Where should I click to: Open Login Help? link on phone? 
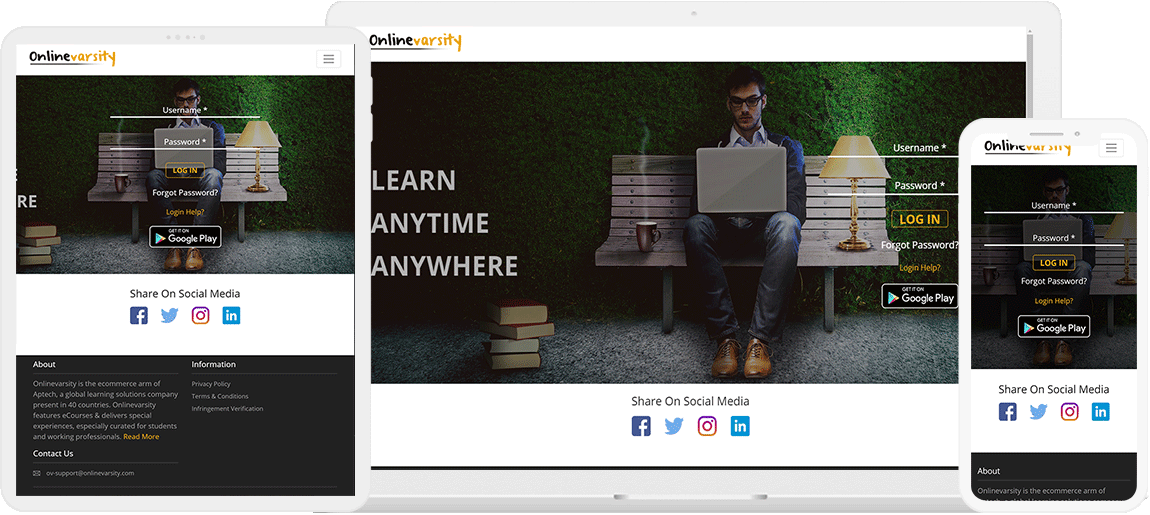click(x=1054, y=301)
